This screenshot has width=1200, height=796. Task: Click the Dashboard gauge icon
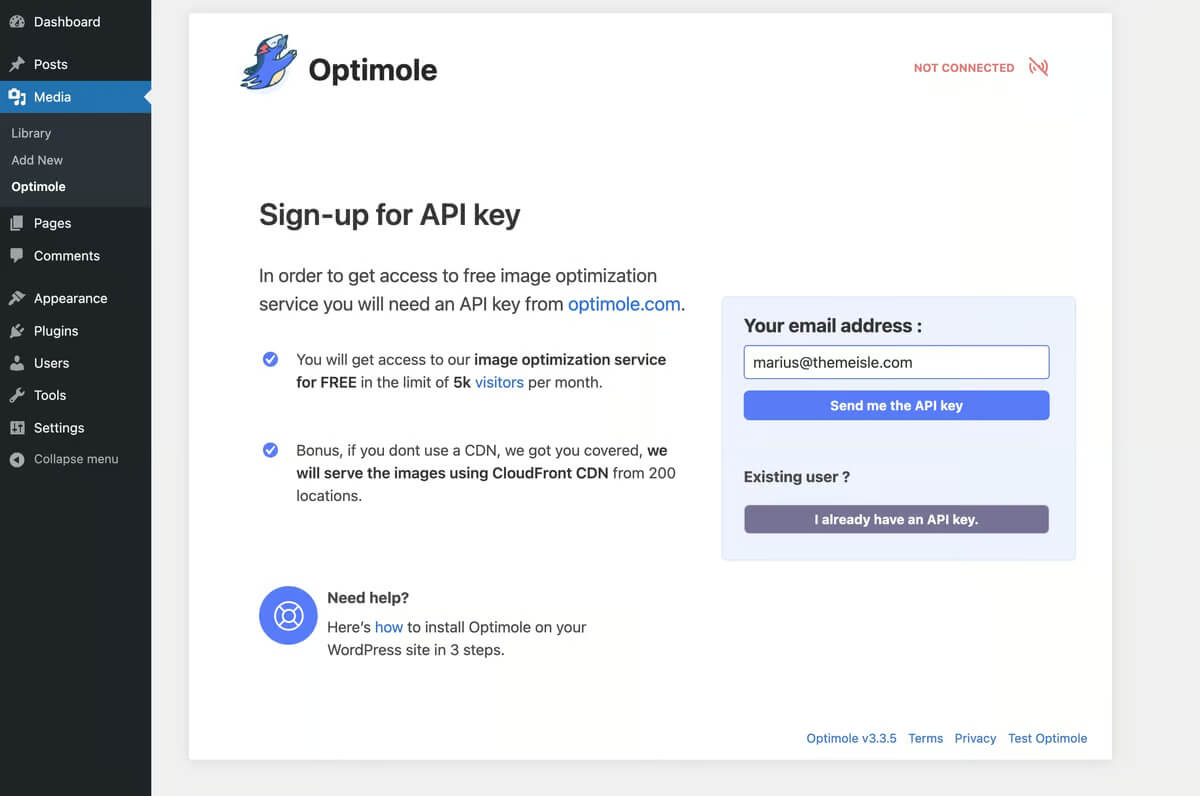point(17,21)
